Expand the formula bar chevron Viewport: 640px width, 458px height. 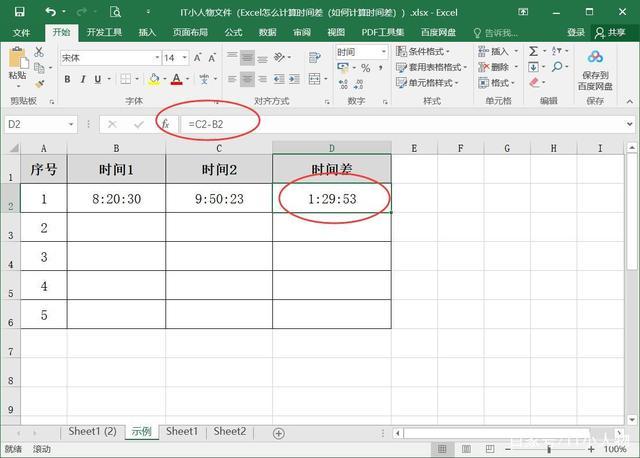pyautogui.click(x=629, y=124)
